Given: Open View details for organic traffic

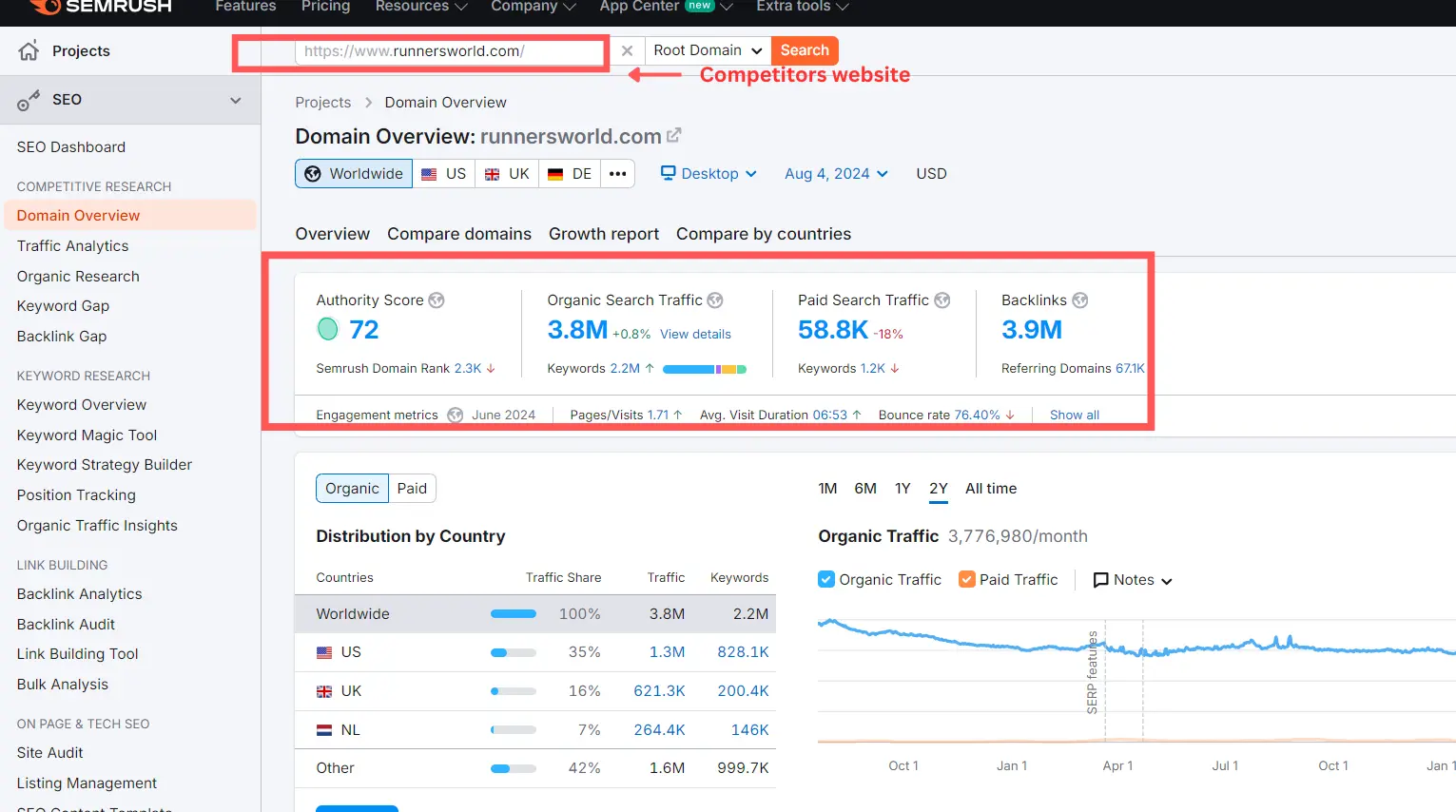Looking at the screenshot, I should click(x=695, y=335).
